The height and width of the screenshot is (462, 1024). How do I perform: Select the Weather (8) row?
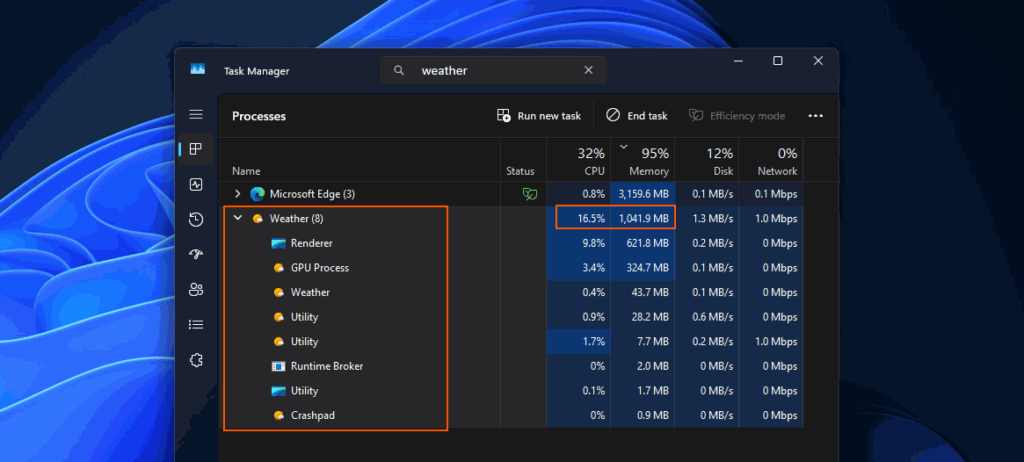(x=511, y=219)
